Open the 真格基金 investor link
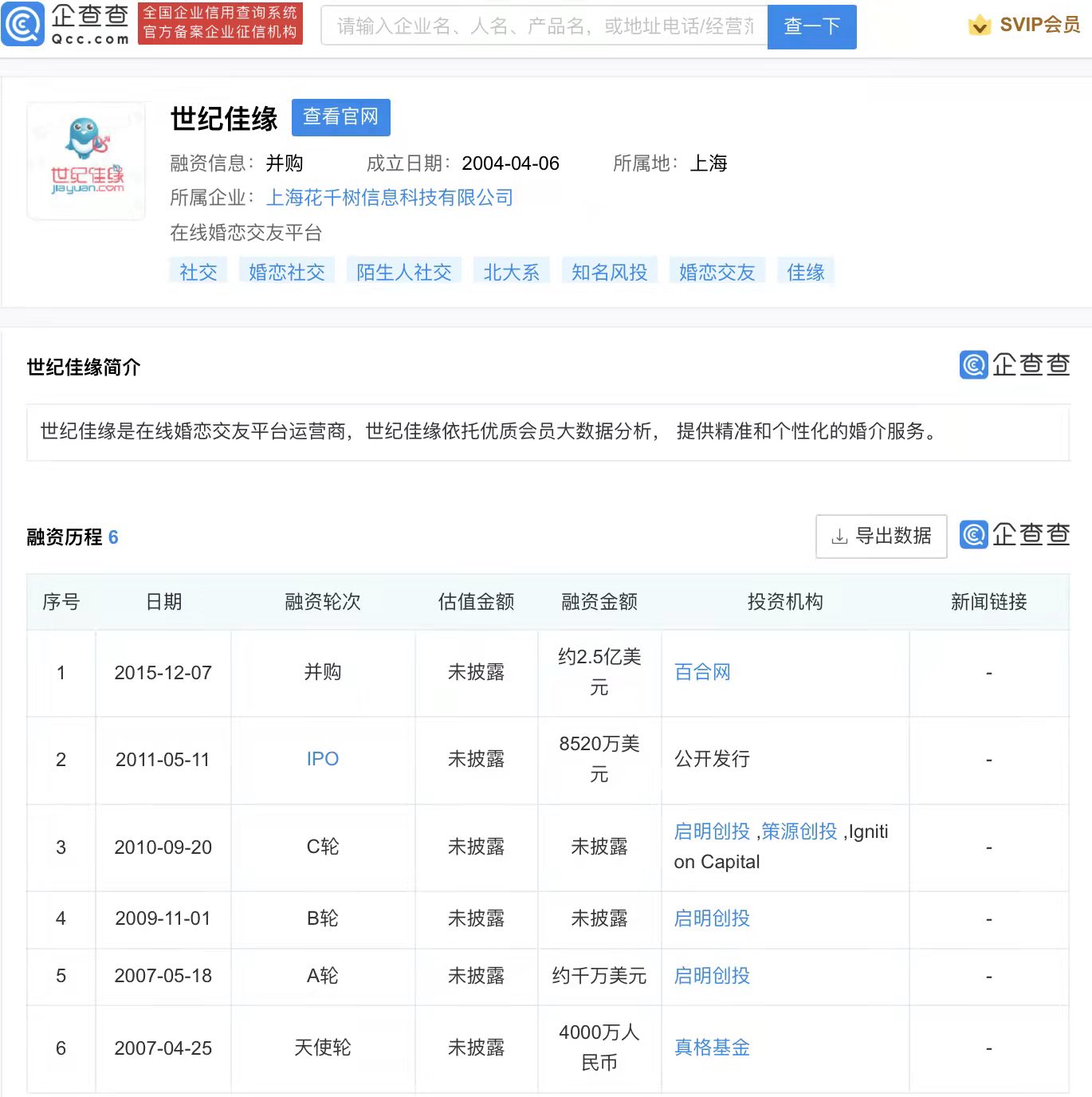Viewport: 1092px width, 1097px height. pos(712,1048)
